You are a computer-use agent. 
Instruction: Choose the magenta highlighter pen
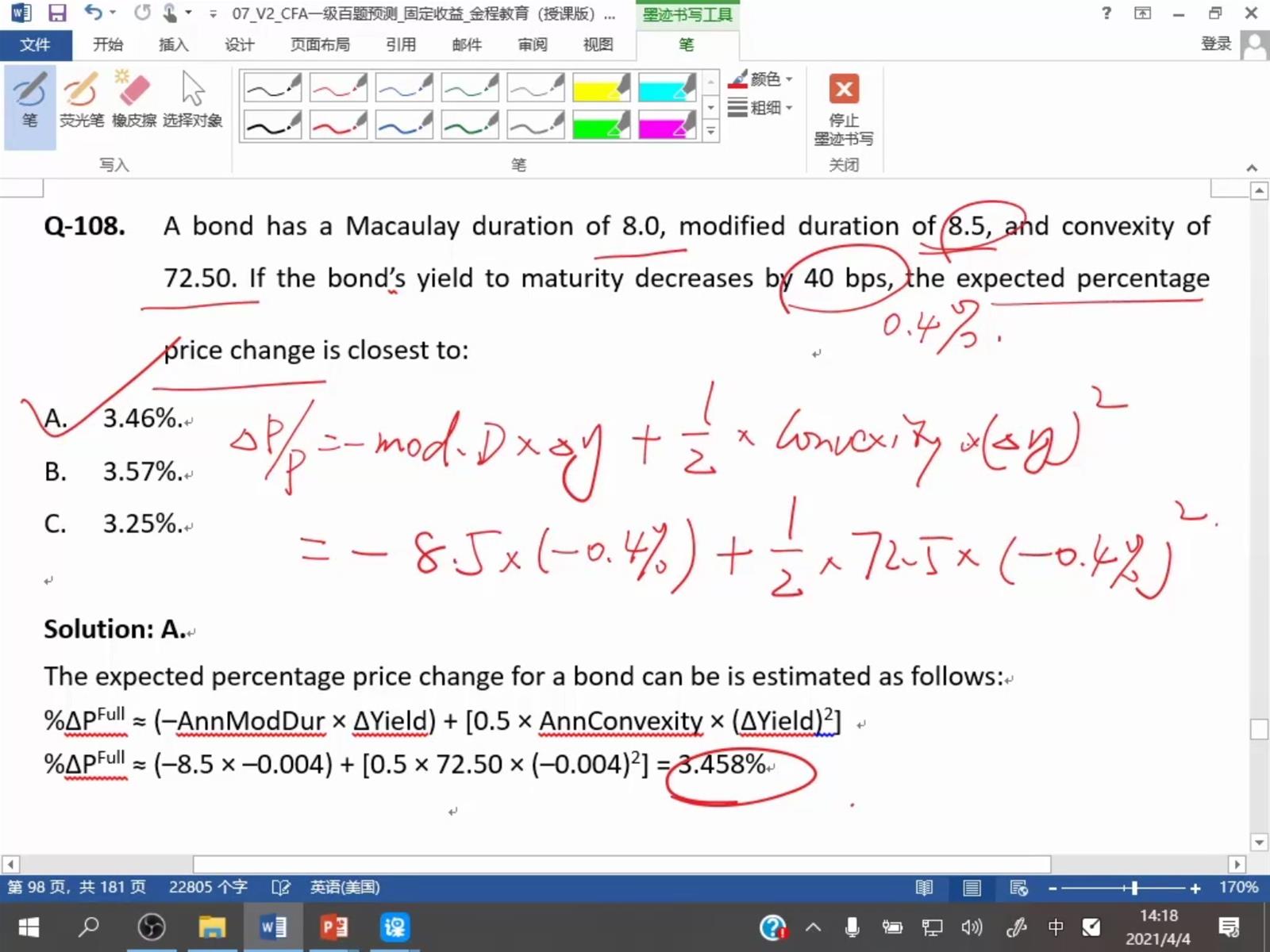click(668, 125)
